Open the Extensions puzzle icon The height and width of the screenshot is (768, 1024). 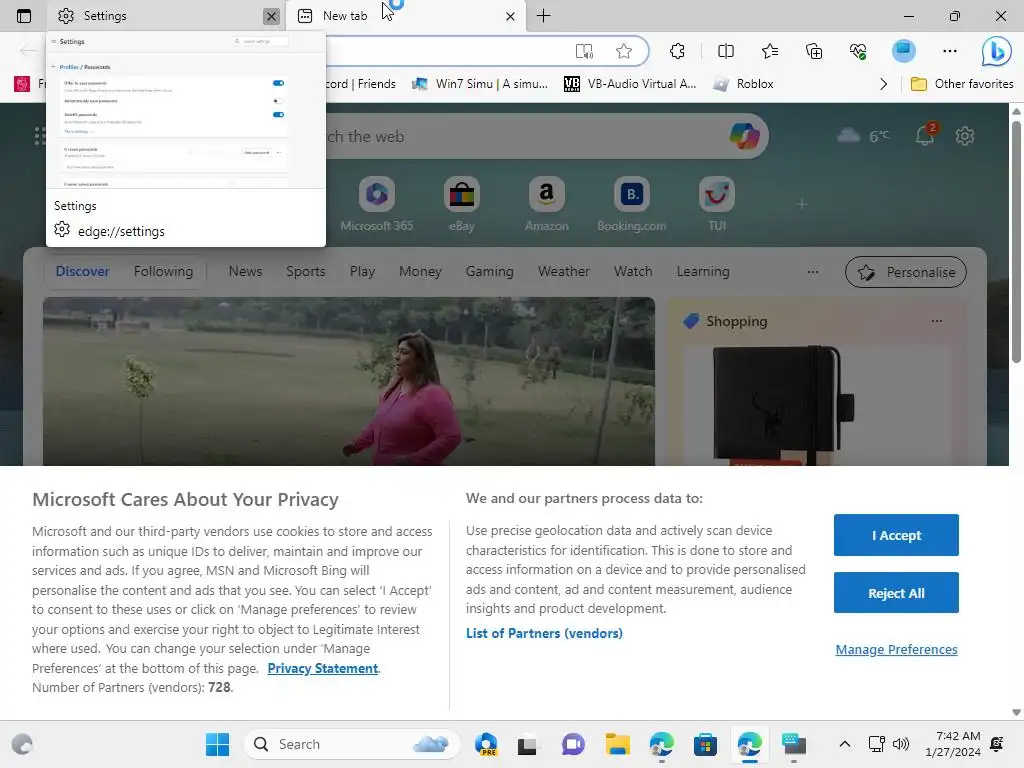click(677, 51)
